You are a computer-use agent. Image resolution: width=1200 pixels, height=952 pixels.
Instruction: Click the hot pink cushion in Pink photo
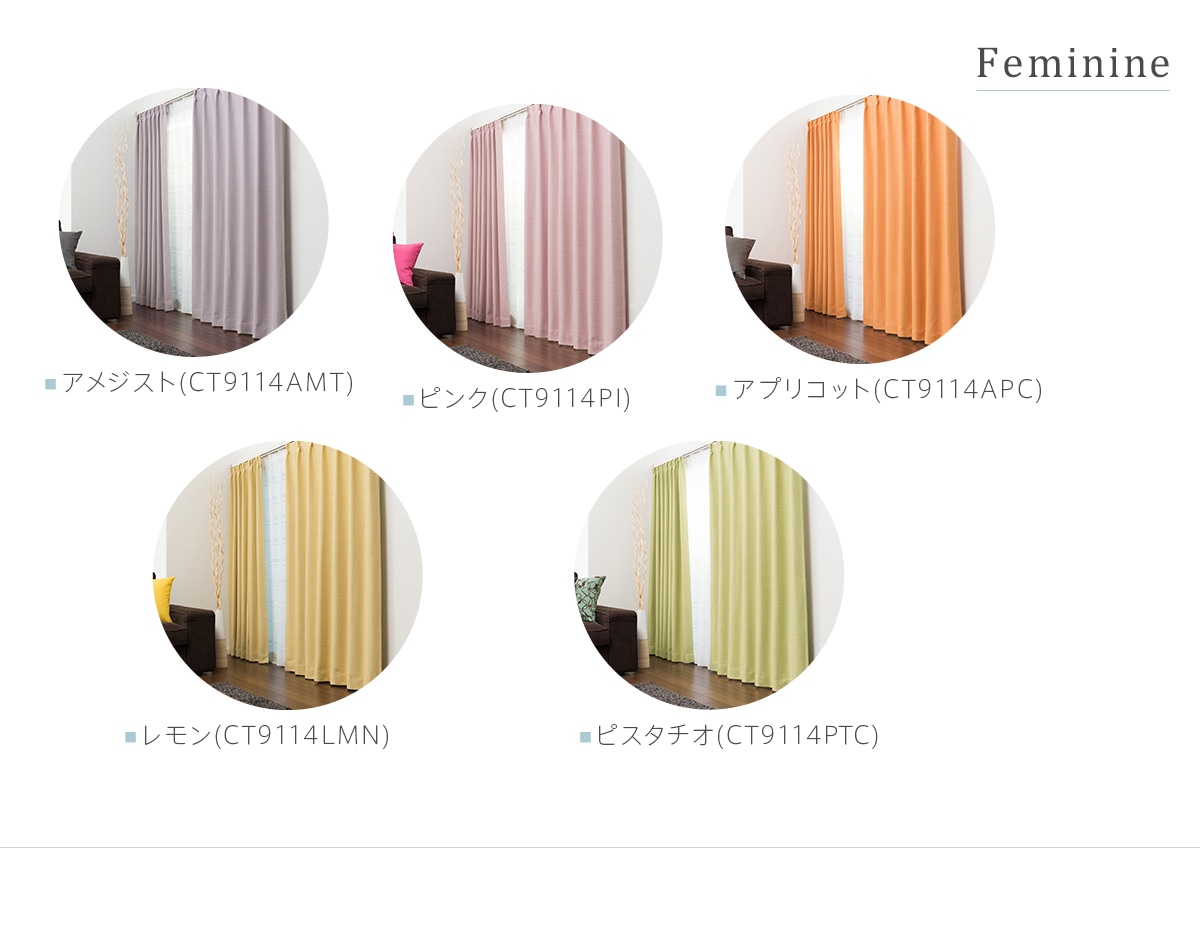coord(407,263)
